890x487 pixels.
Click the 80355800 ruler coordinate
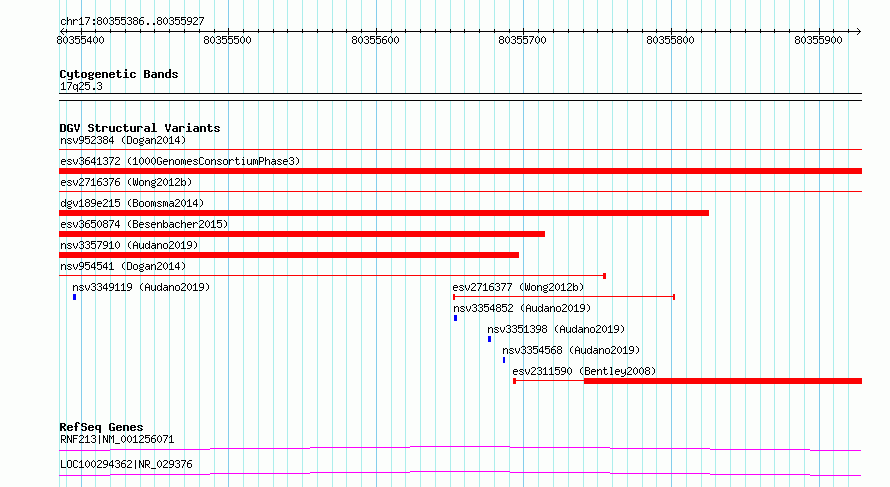coord(670,40)
